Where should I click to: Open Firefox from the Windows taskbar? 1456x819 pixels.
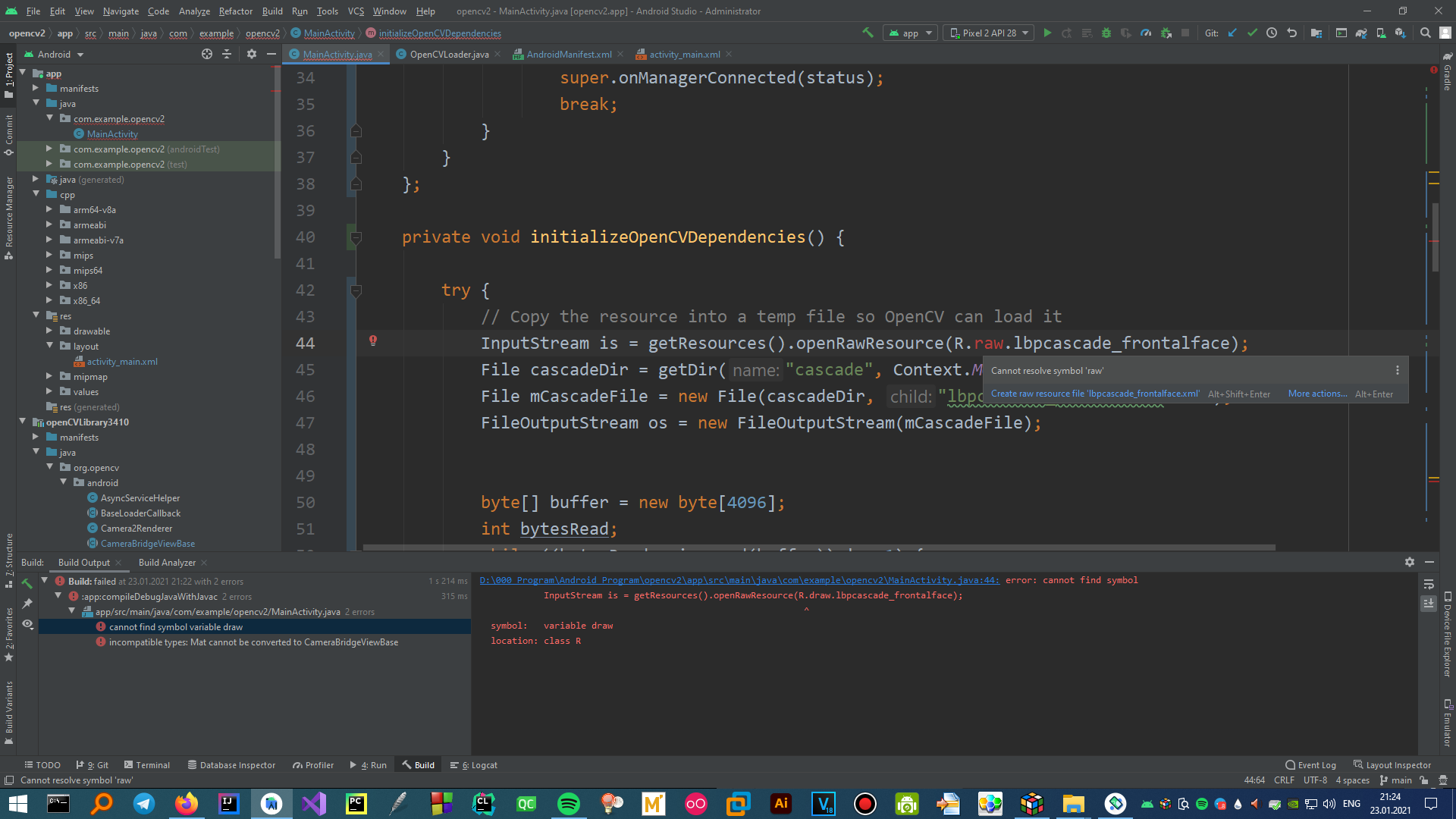coord(187,804)
